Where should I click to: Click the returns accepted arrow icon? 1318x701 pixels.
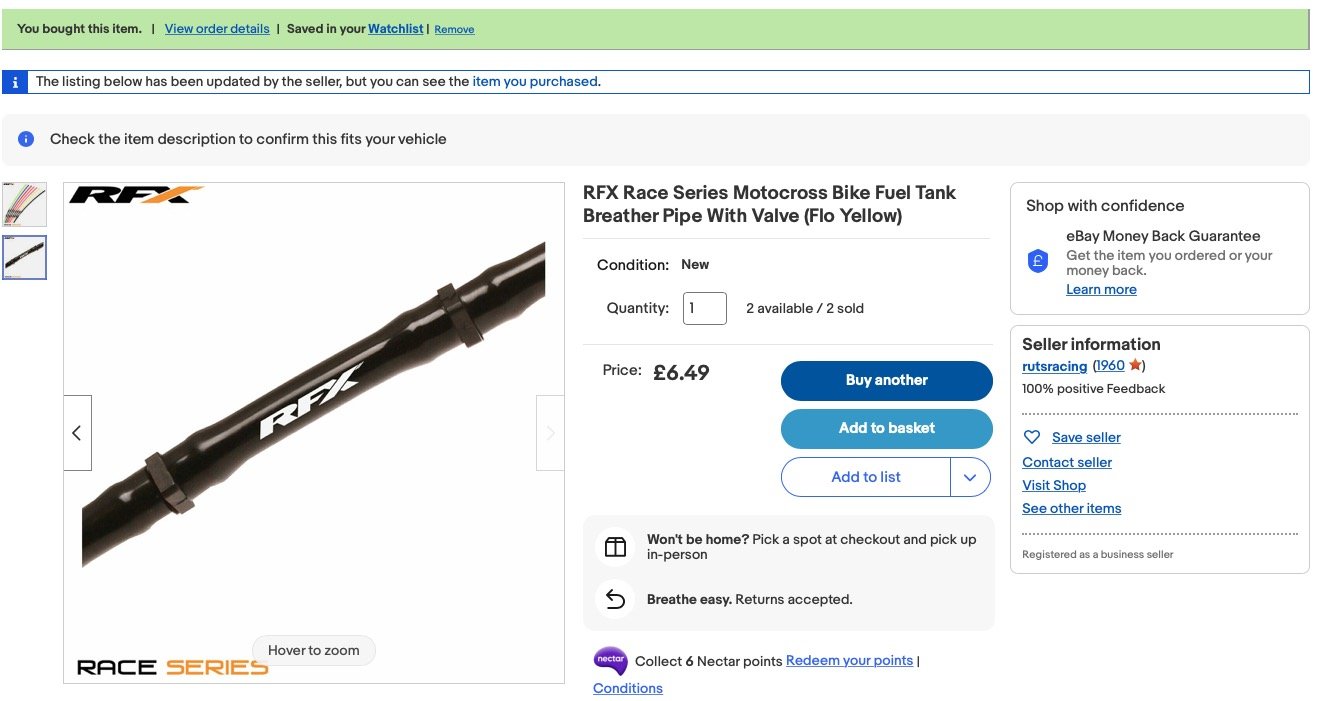tap(615, 599)
